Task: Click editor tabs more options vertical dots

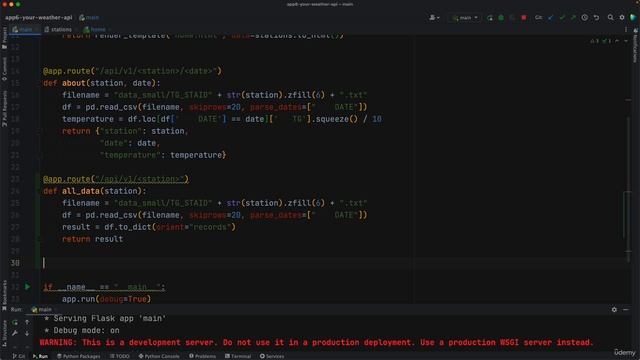Action: pyautogui.click(x=626, y=29)
